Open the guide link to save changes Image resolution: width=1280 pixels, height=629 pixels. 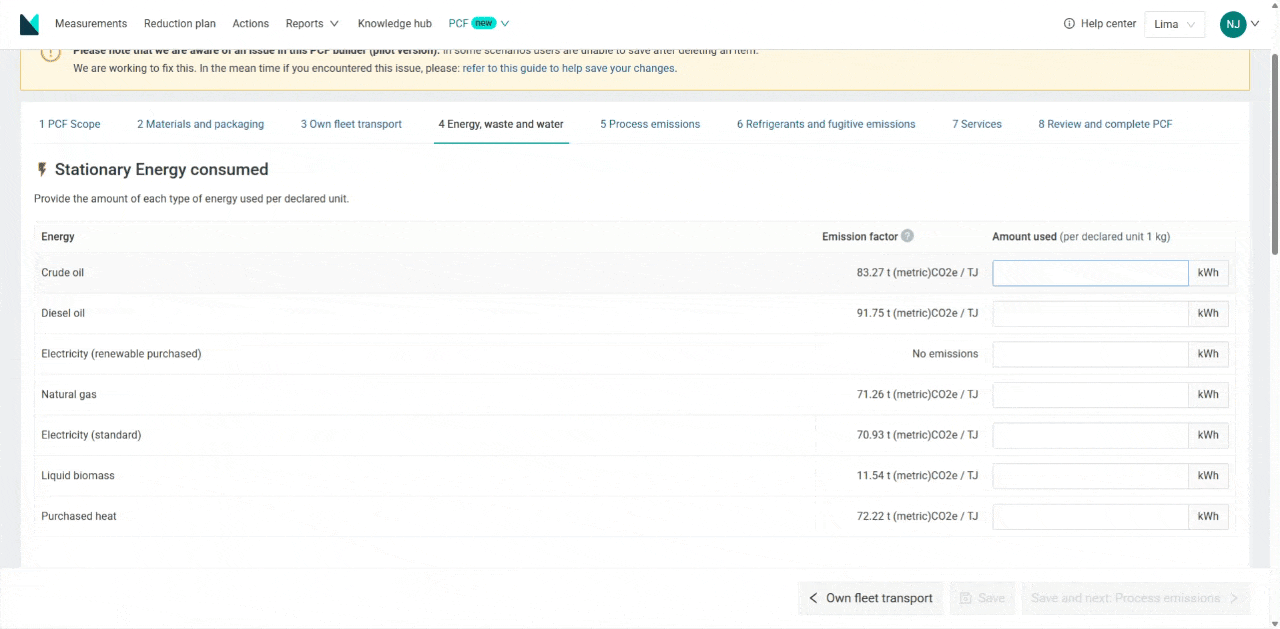568,69
